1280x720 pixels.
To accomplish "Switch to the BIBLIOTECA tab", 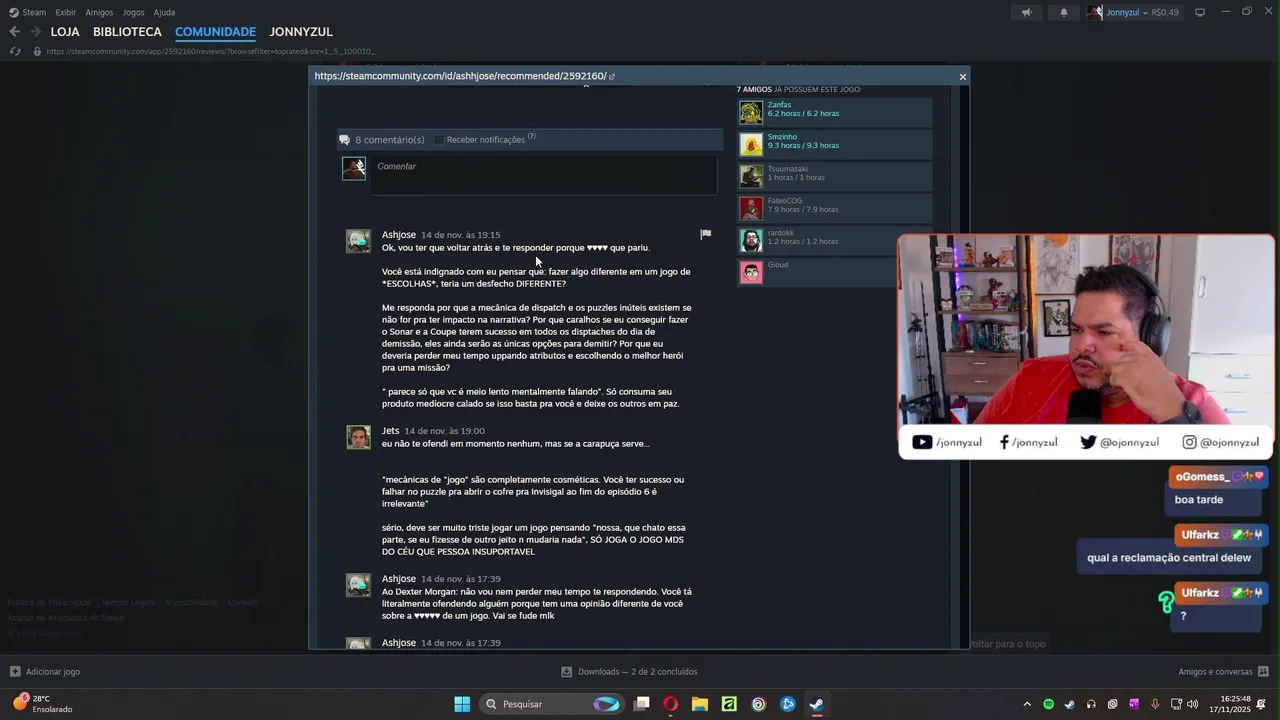I will coord(127,32).
